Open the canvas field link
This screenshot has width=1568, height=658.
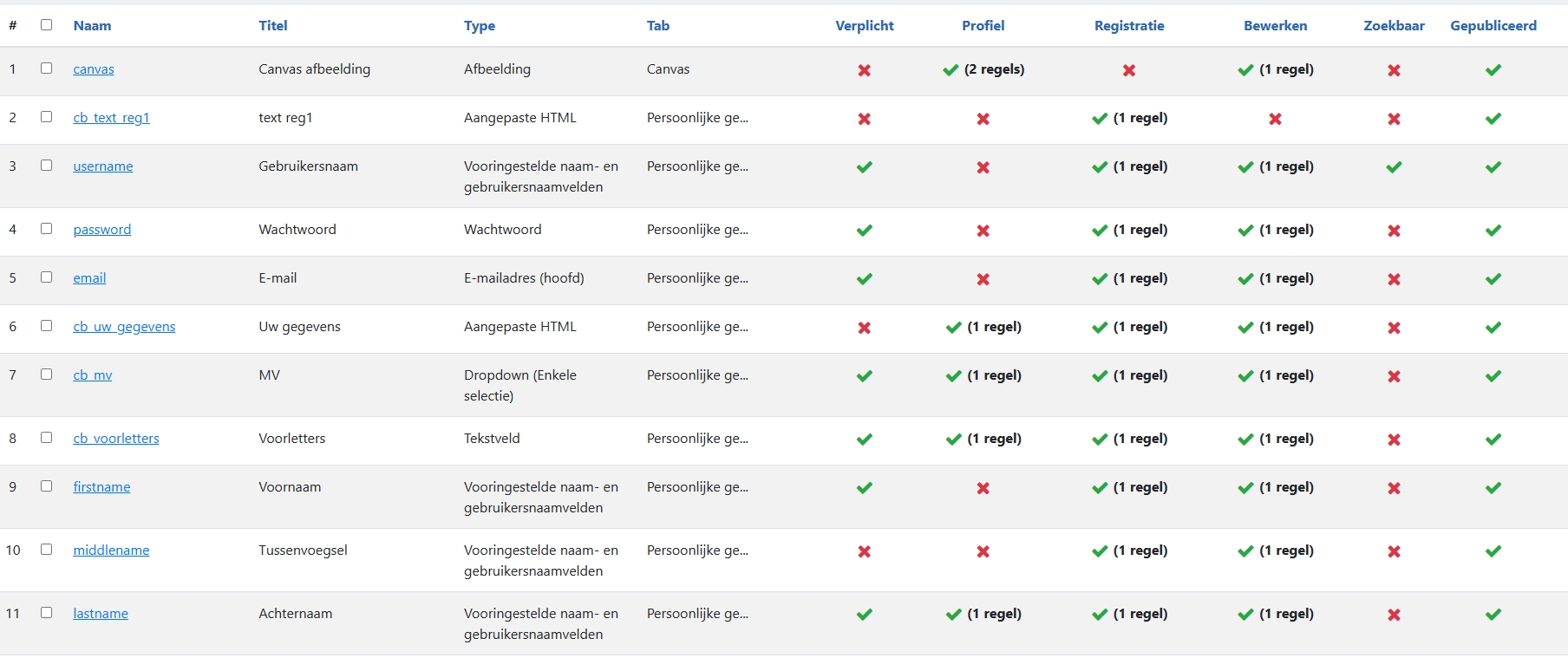point(94,69)
